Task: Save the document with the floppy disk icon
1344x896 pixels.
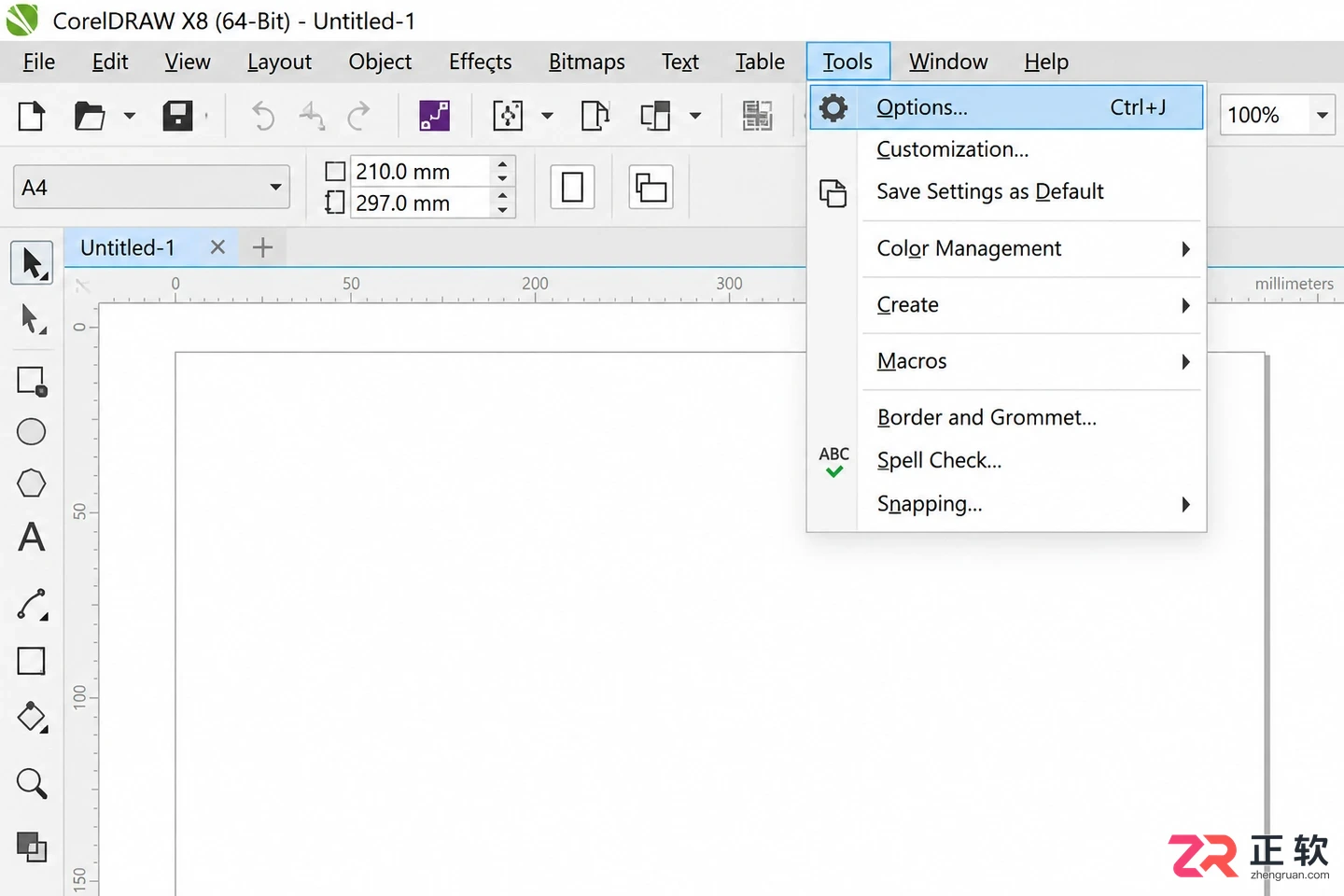Action: click(x=177, y=116)
